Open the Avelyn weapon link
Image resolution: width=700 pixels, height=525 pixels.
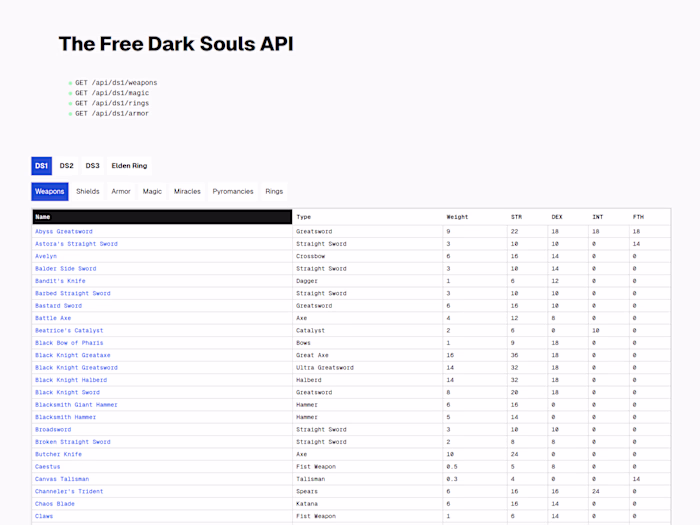46,256
